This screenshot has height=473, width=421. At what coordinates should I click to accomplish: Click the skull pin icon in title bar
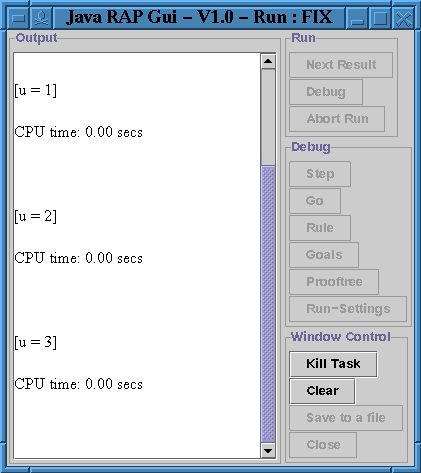pos(41,18)
